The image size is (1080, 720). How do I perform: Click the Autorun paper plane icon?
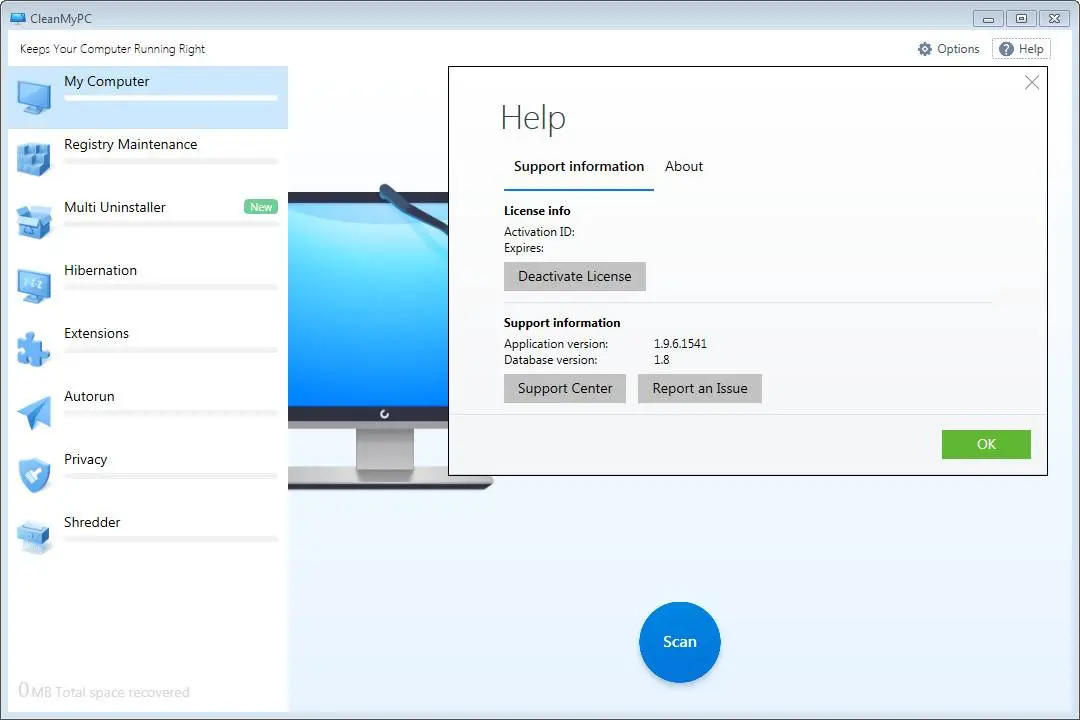34,412
